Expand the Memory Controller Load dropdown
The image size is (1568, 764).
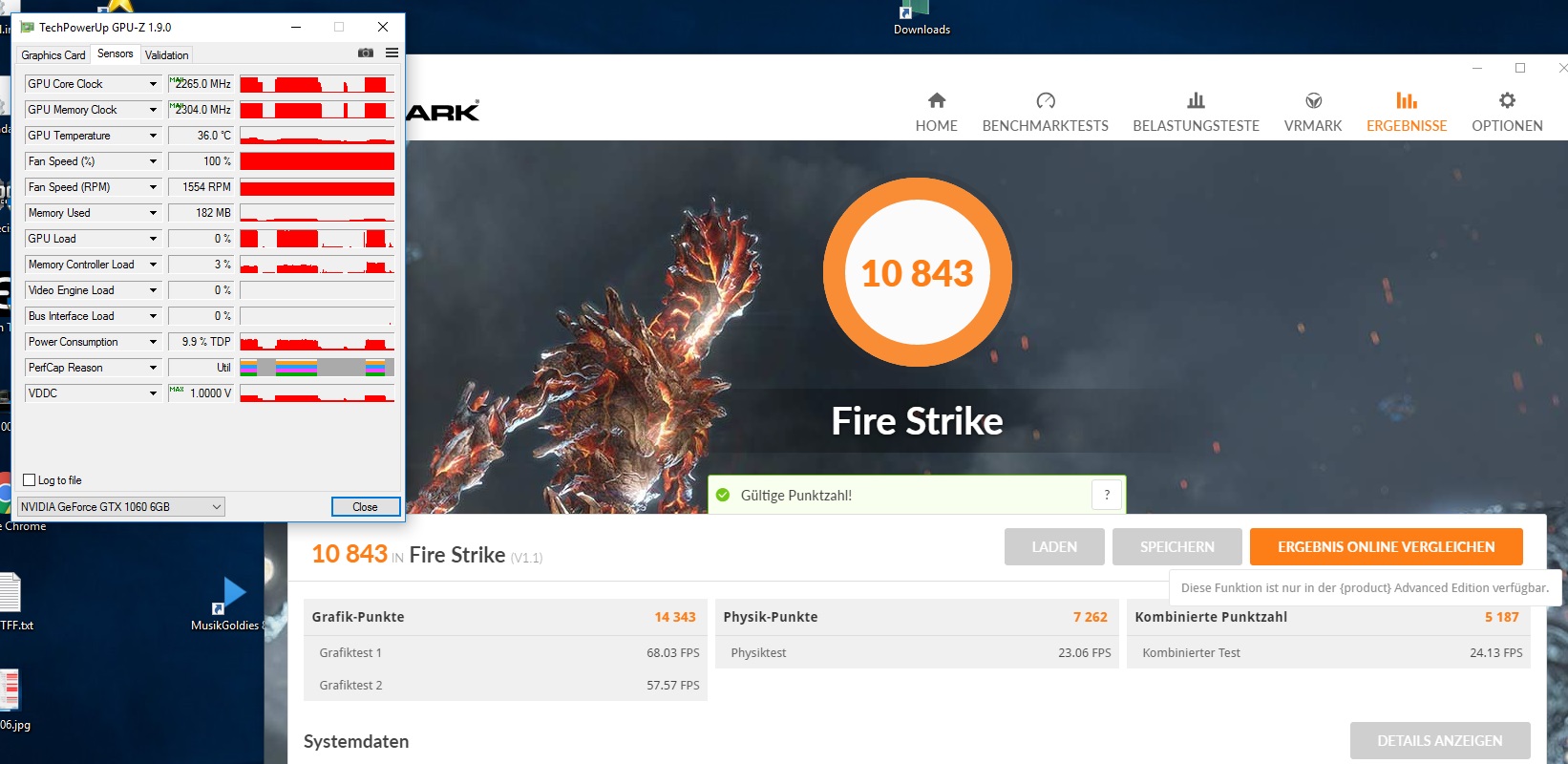pos(153,265)
